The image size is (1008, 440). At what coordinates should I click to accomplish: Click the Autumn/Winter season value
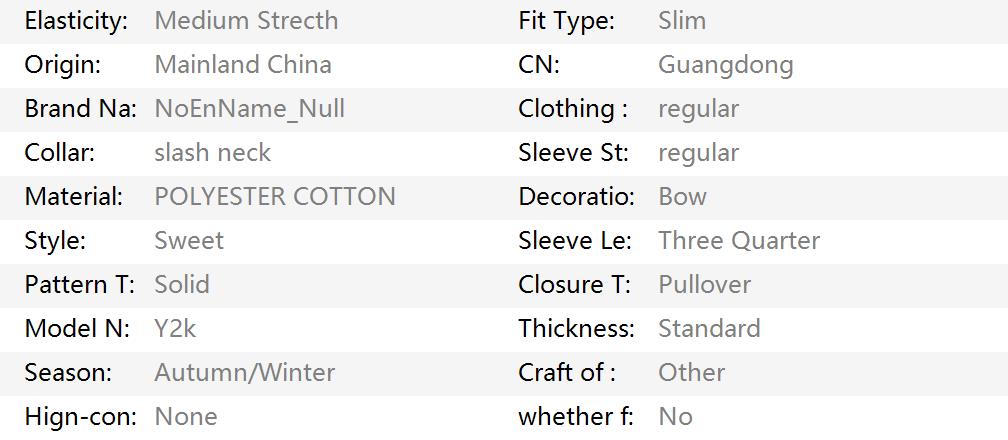(245, 372)
